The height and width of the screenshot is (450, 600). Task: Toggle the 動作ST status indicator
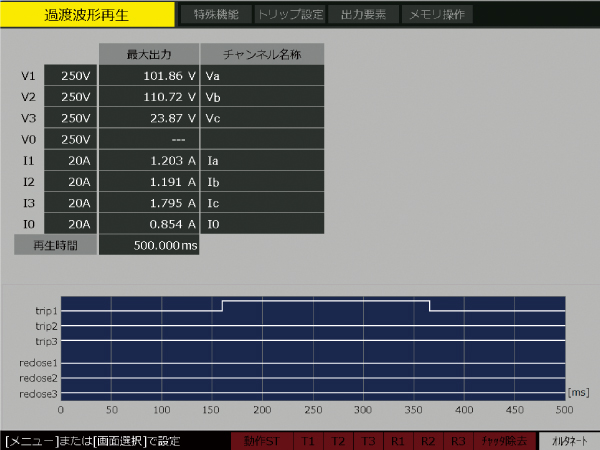[x=261, y=441]
